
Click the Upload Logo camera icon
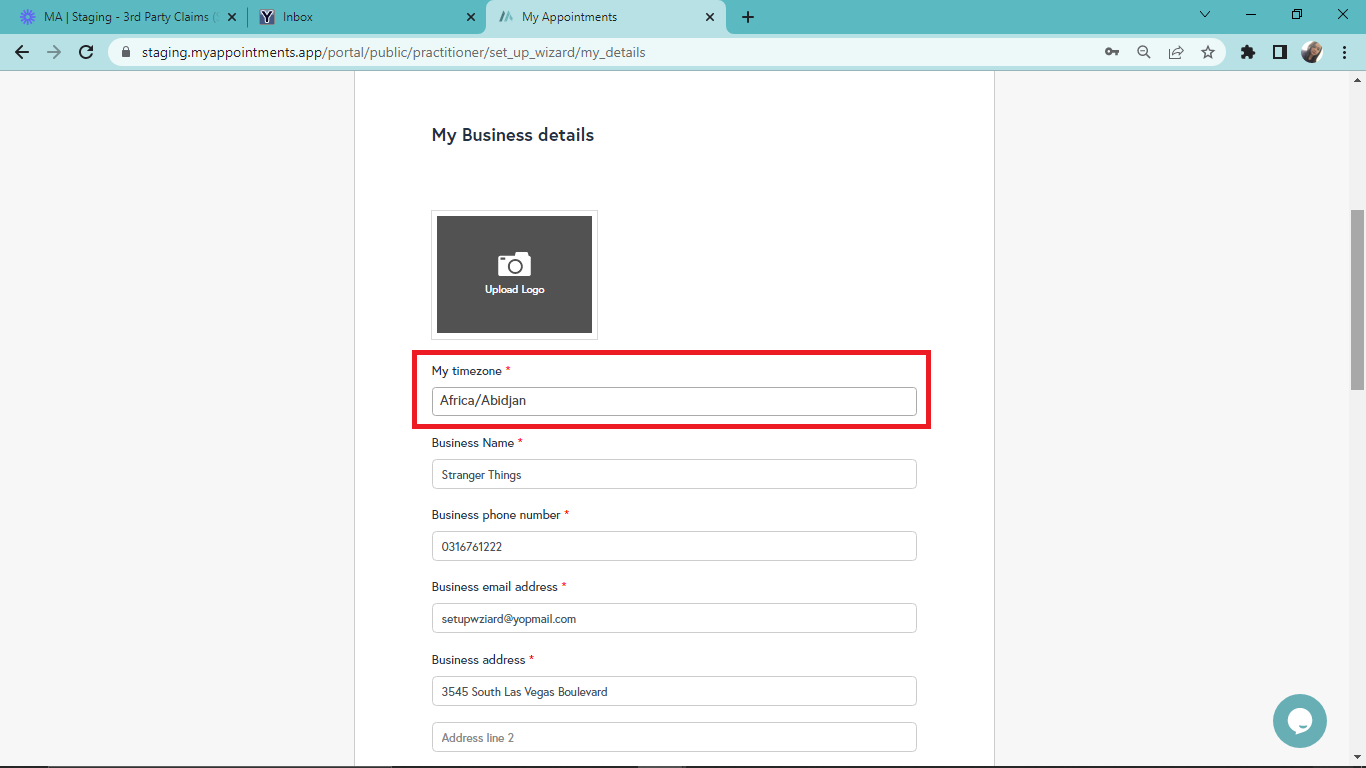click(514, 265)
